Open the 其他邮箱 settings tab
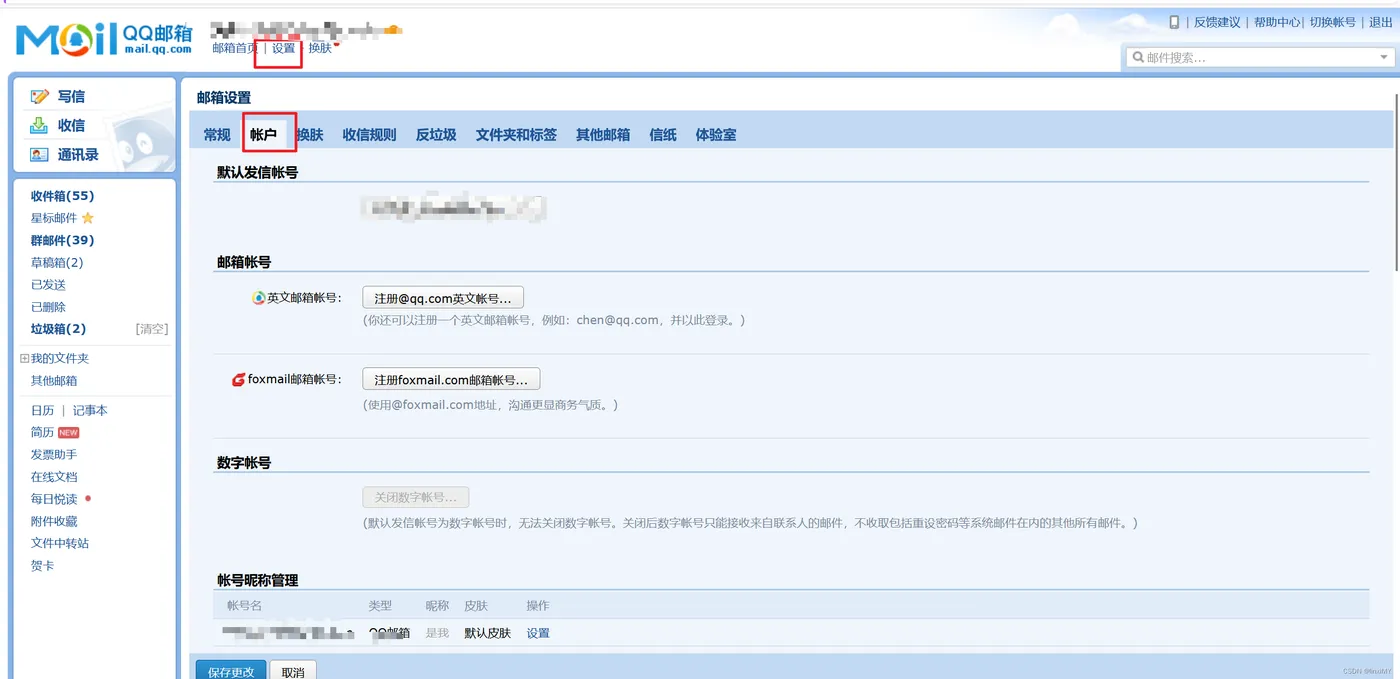 pos(603,135)
